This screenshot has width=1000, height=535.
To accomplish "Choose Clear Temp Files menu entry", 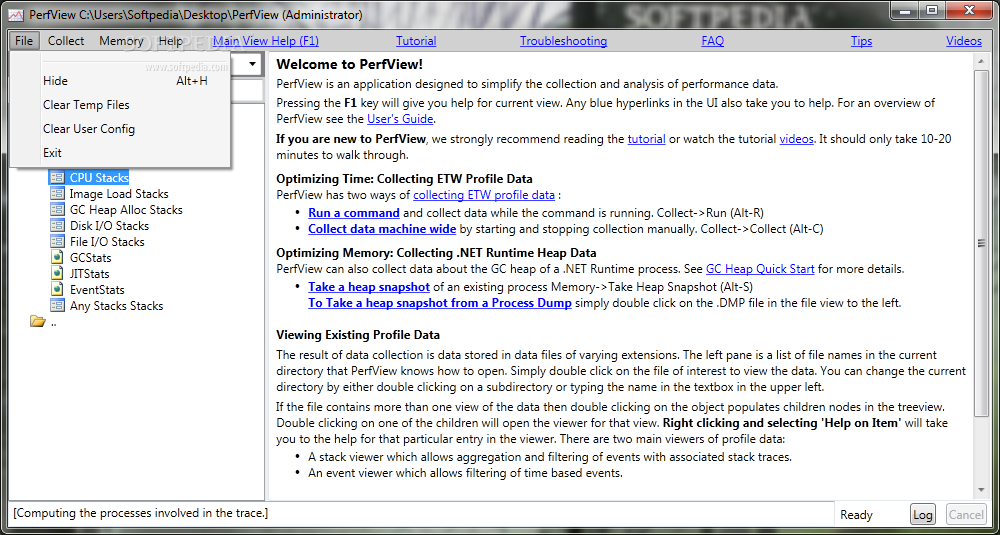I will [x=121, y=105].
